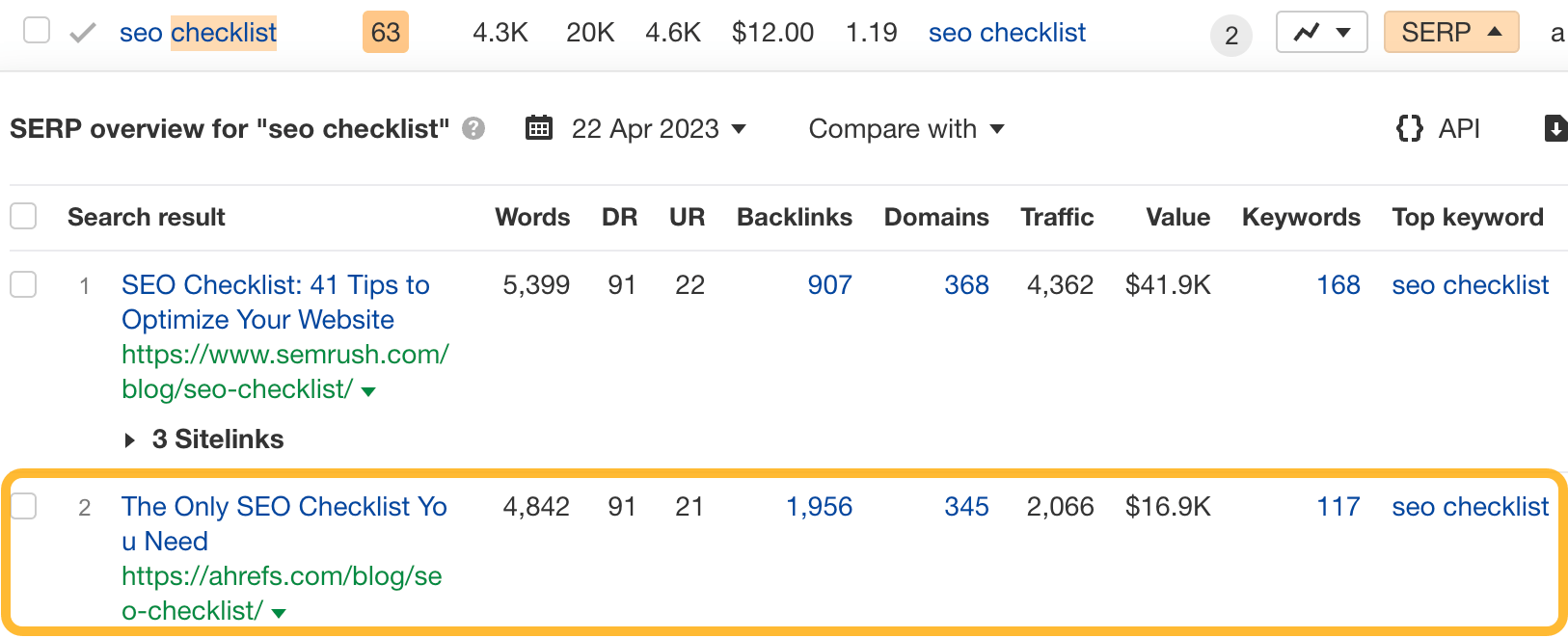The width and height of the screenshot is (1568, 638).
Task: Open backlinks count 1,956 for ahrefs result
Action: (x=820, y=506)
